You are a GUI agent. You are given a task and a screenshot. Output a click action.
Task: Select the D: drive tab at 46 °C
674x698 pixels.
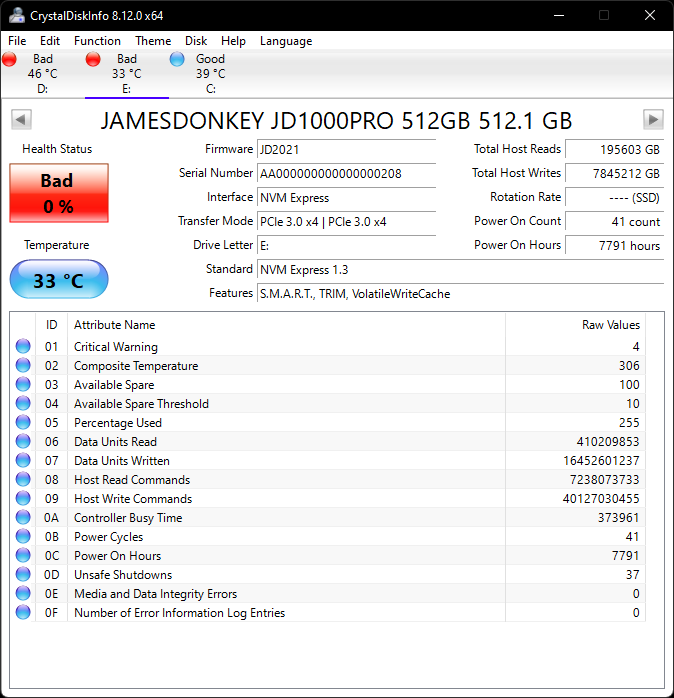42,74
